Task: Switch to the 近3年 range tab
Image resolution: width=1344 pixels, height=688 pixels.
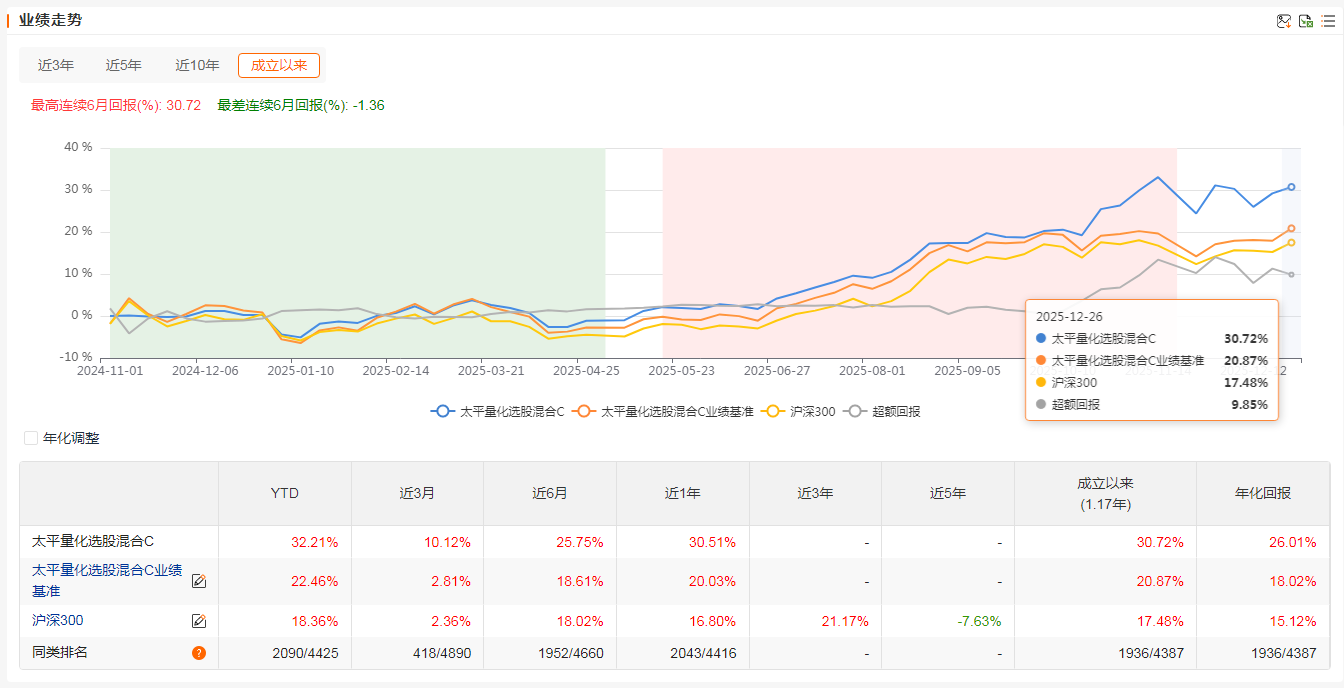Action: point(56,65)
